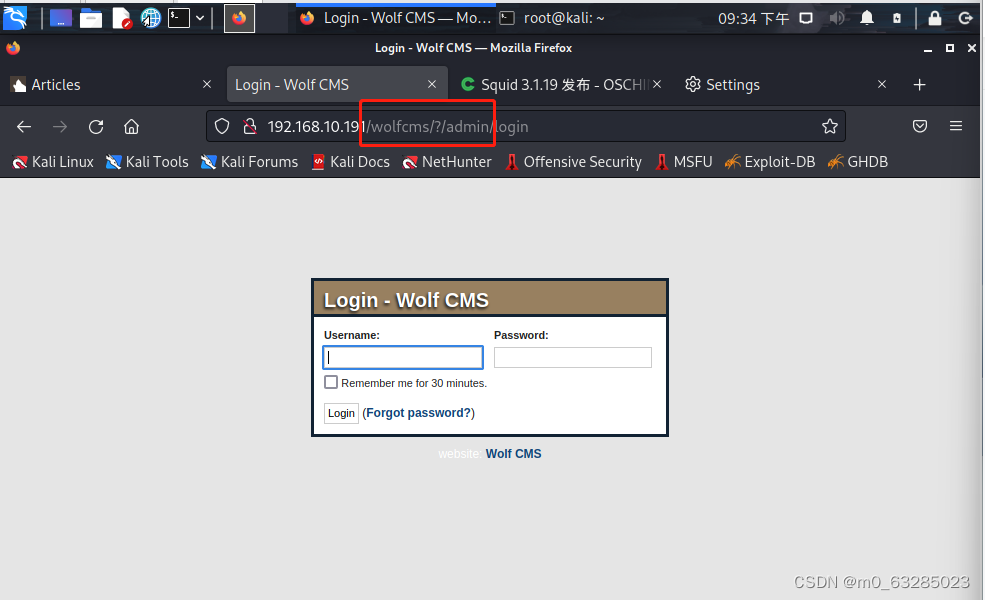Show the insecure connection padlock info
This screenshot has width=985, height=600.
point(250,127)
